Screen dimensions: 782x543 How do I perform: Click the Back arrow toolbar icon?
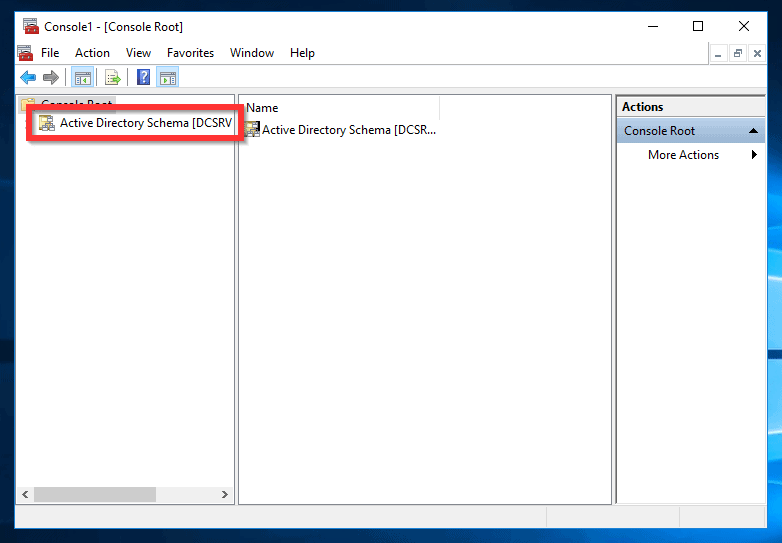click(28, 77)
